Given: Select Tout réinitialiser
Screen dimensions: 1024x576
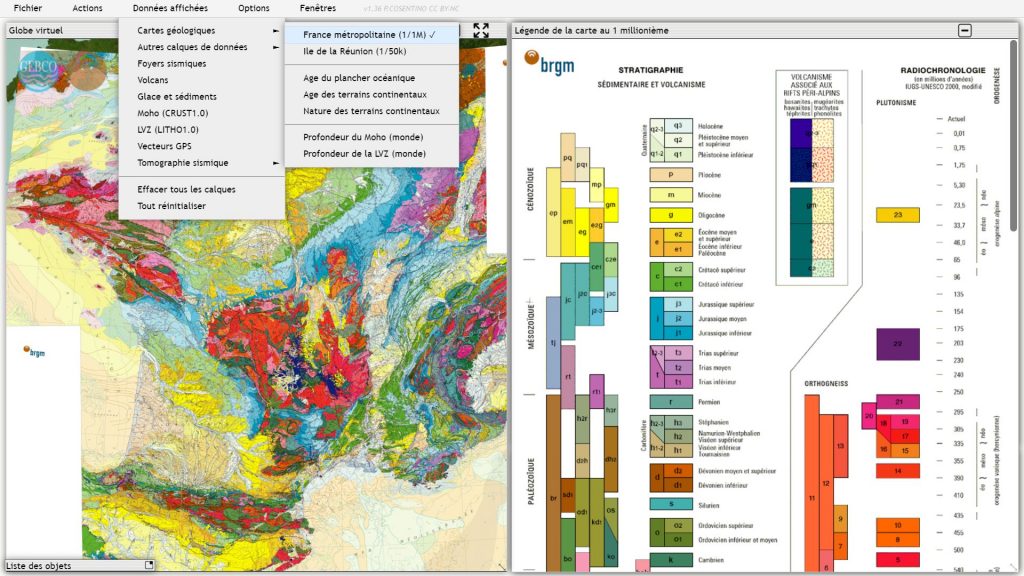Looking at the screenshot, I should [x=171, y=206].
